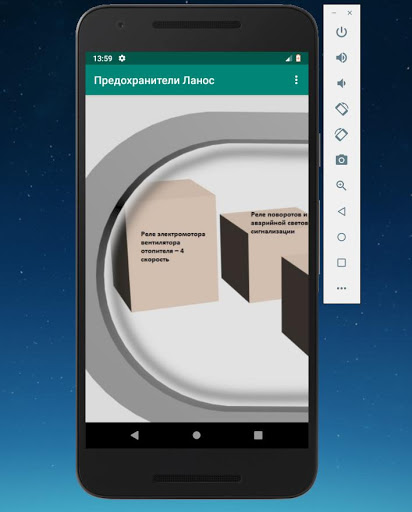This screenshot has height=512, width=412.
Task: Open extended controls via three dots
Action: pyautogui.click(x=341, y=288)
